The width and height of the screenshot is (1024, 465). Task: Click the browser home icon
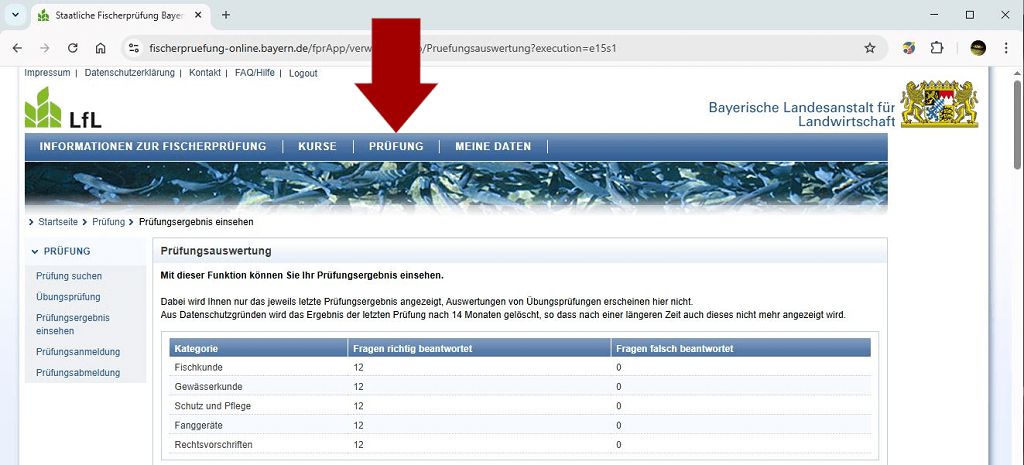(x=101, y=48)
